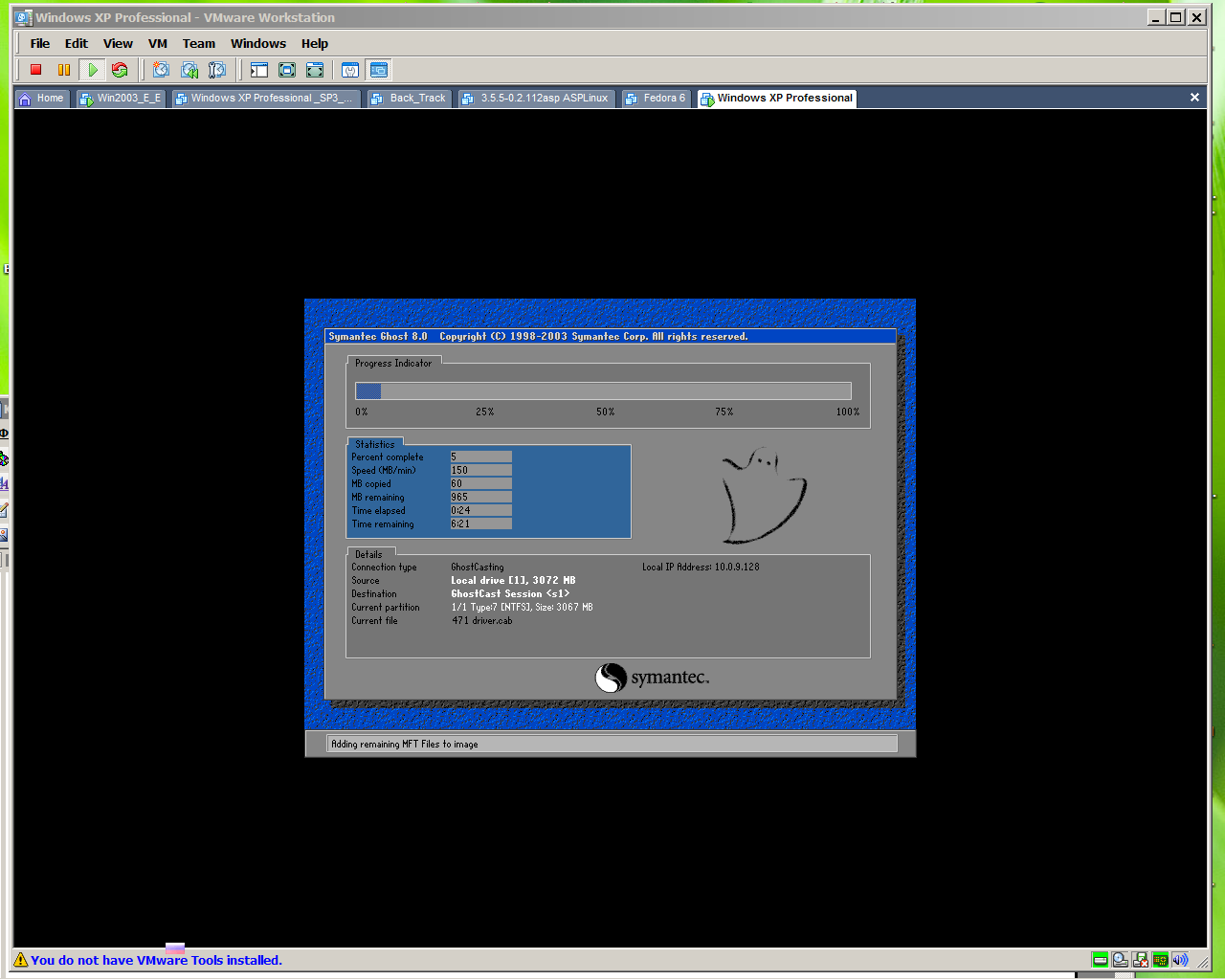Open the Windows menu
The height and width of the screenshot is (980, 1225).
coord(258,43)
